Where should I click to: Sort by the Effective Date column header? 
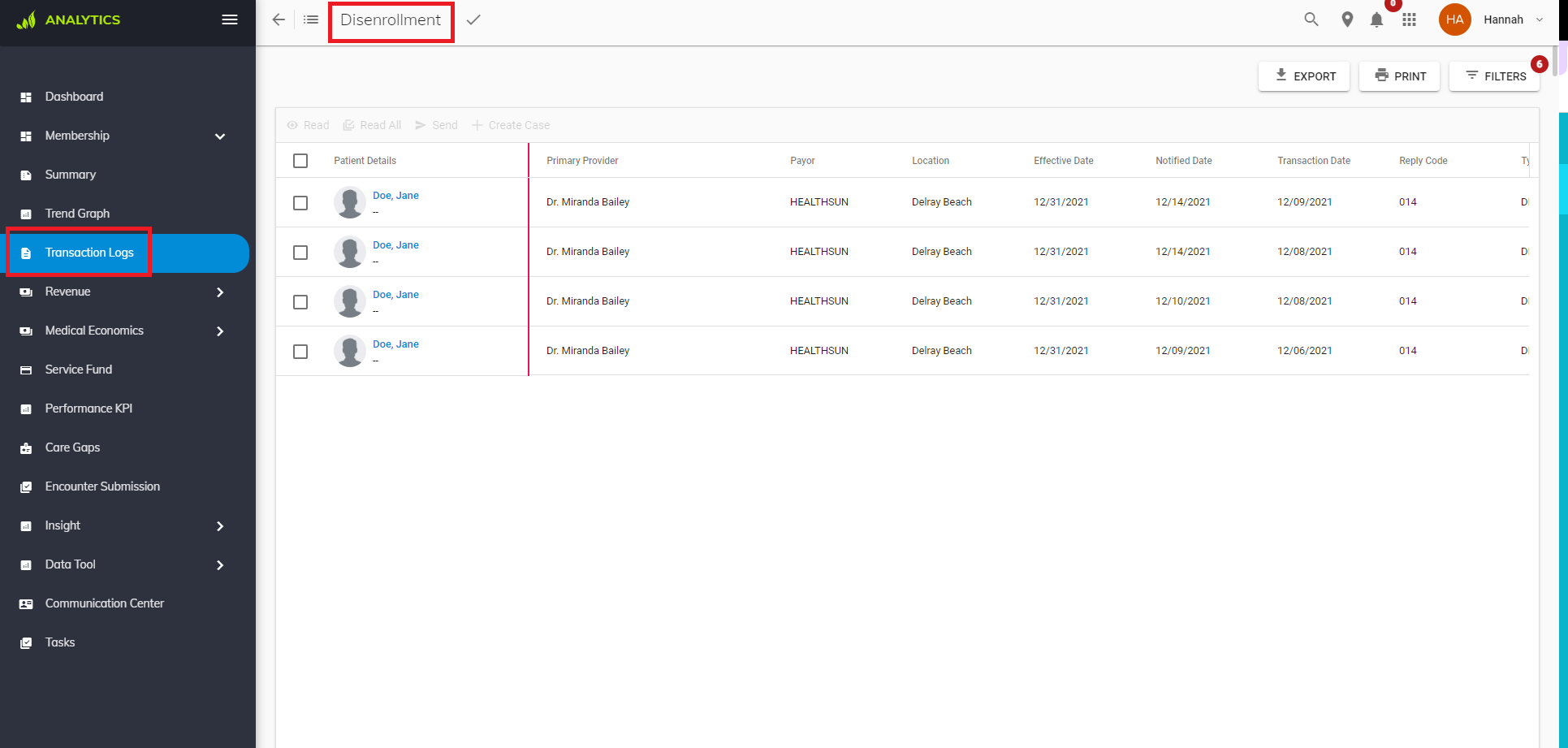pos(1064,161)
